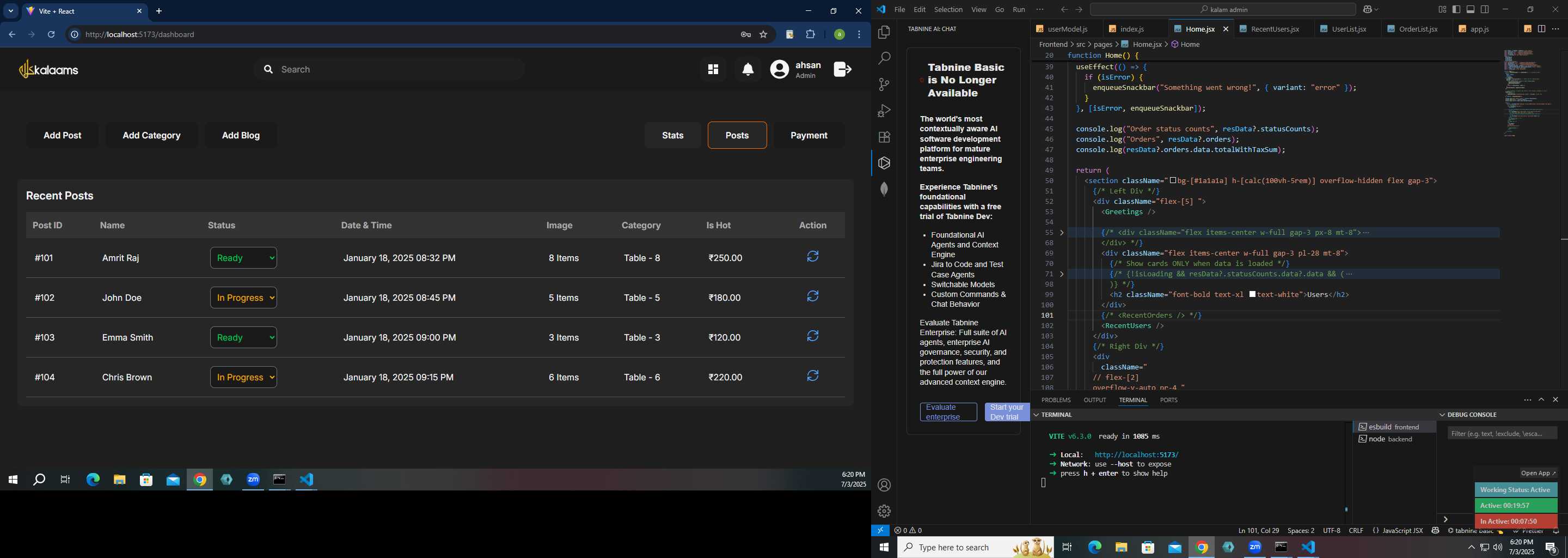Open Copilot status icon in status bar
This screenshot has height=558, width=1568.
coord(1435,531)
